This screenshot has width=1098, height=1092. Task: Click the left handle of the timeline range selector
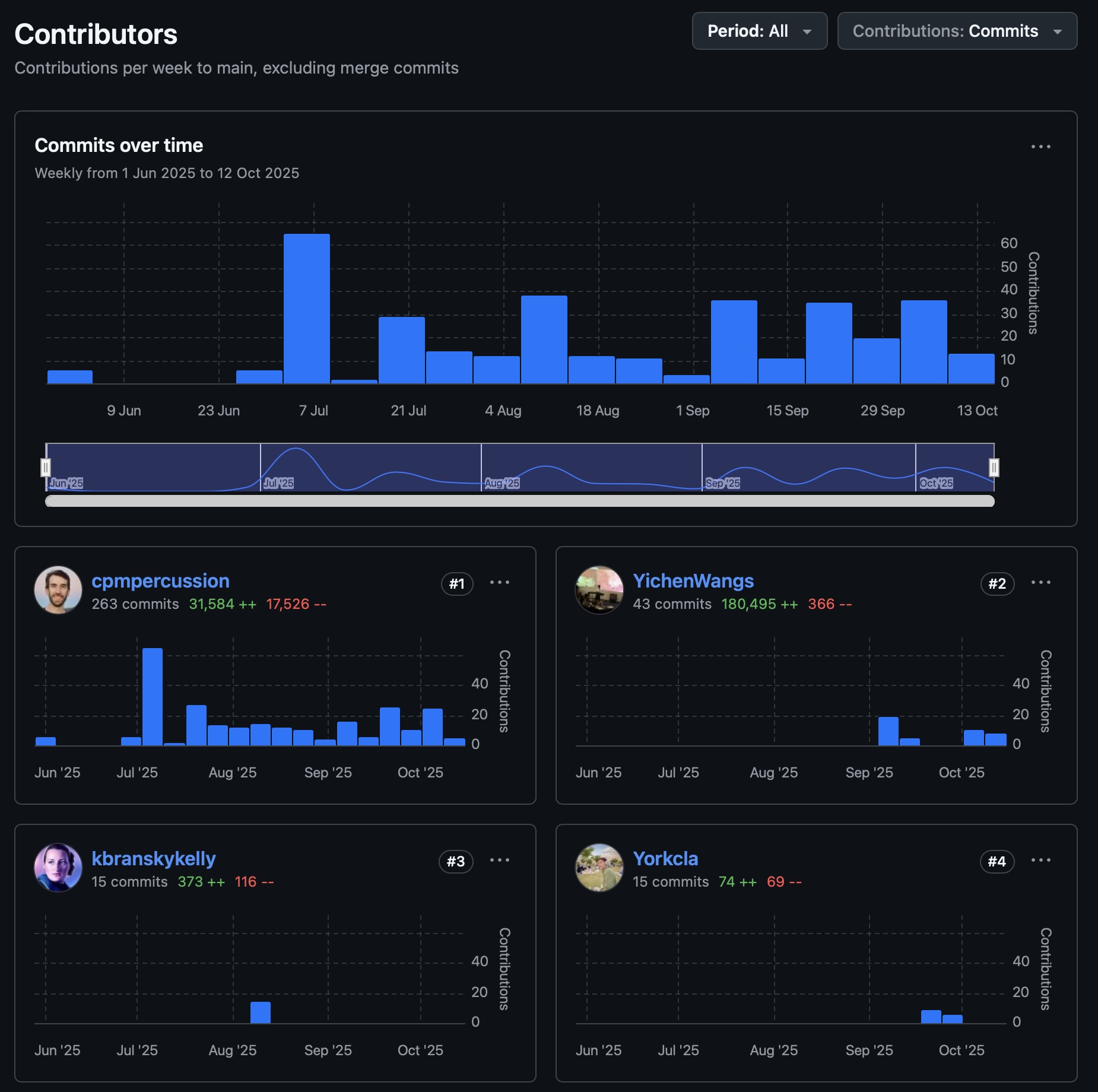46,468
